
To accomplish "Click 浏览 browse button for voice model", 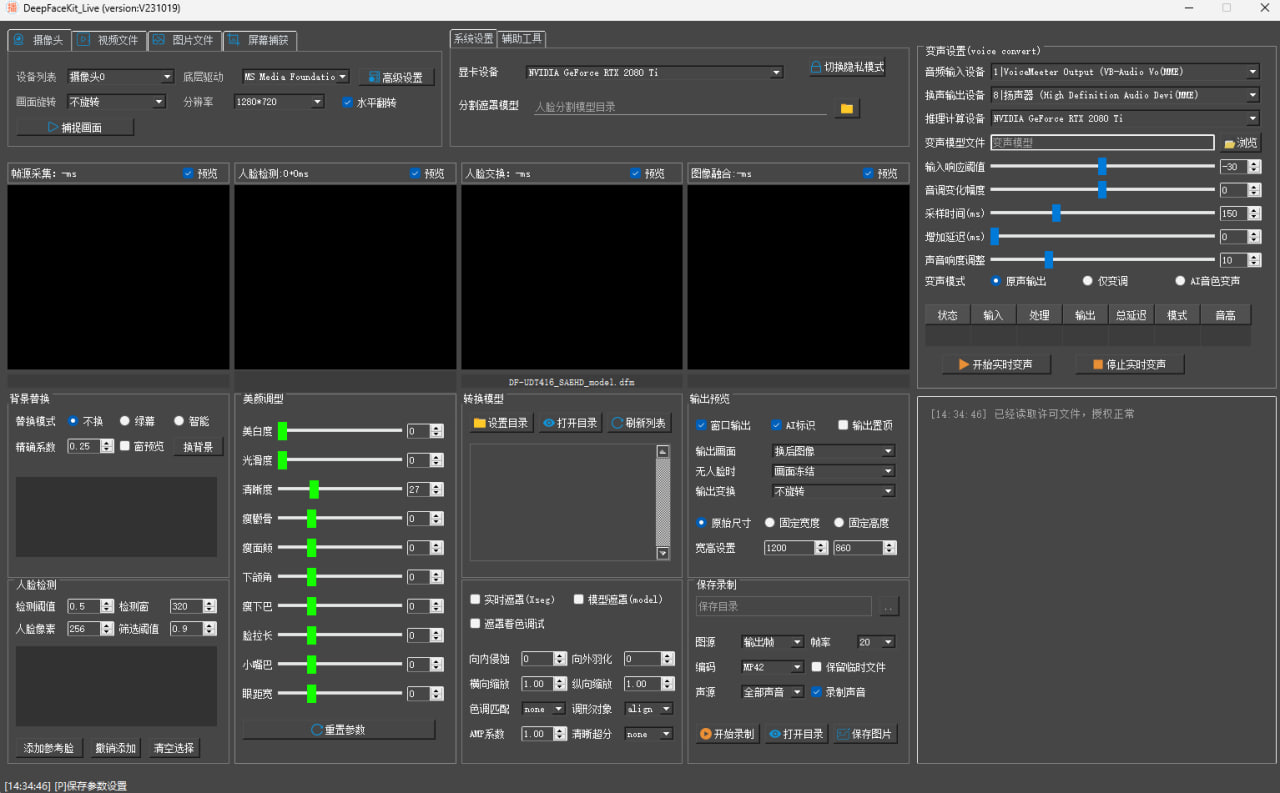I will pyautogui.click(x=1240, y=143).
